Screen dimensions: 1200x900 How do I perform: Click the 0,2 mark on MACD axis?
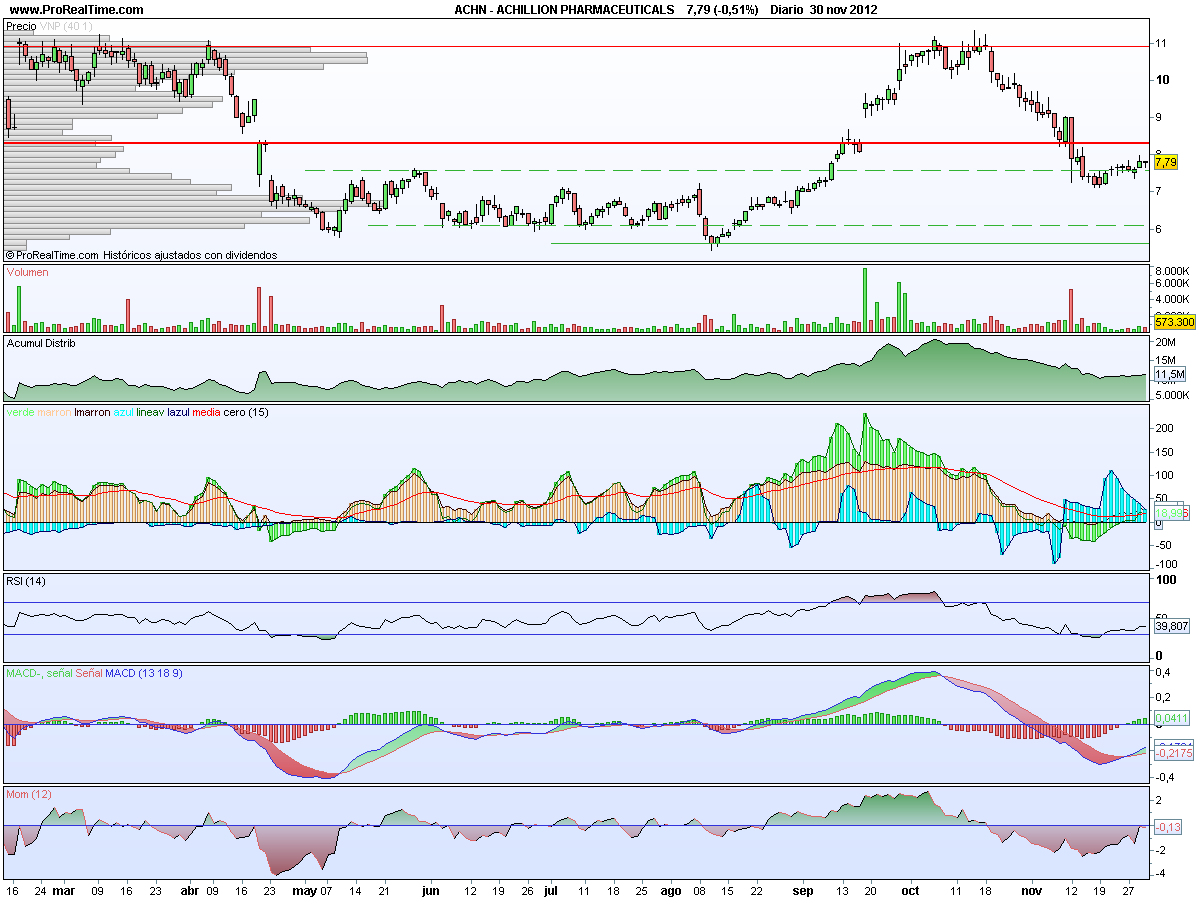[1163, 697]
